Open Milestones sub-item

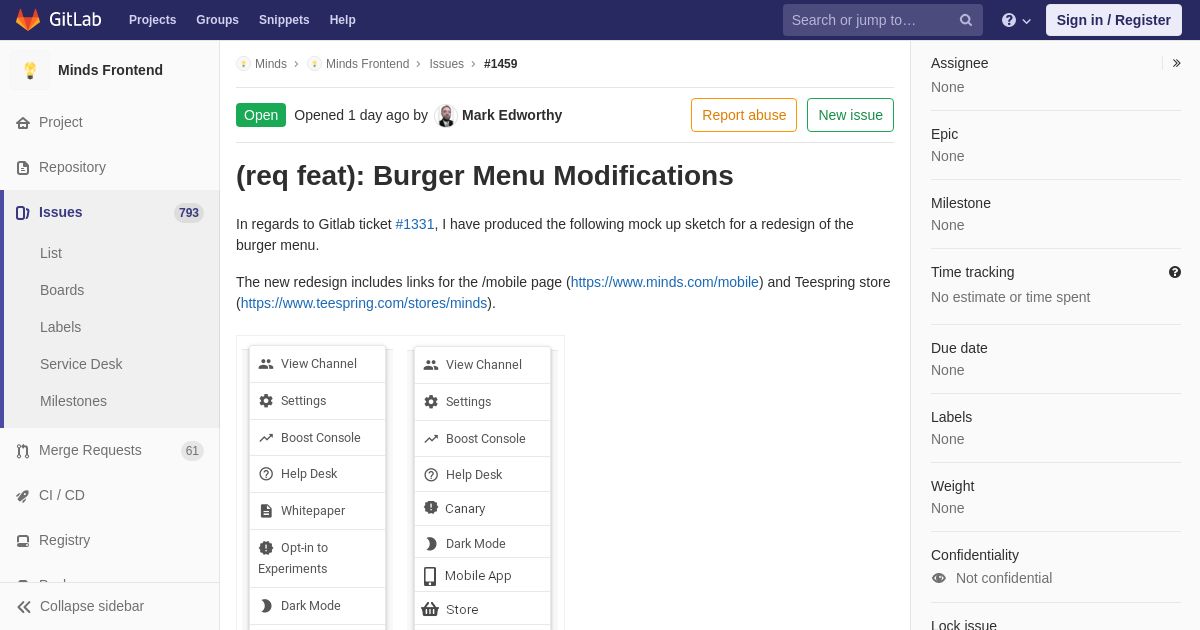73,401
